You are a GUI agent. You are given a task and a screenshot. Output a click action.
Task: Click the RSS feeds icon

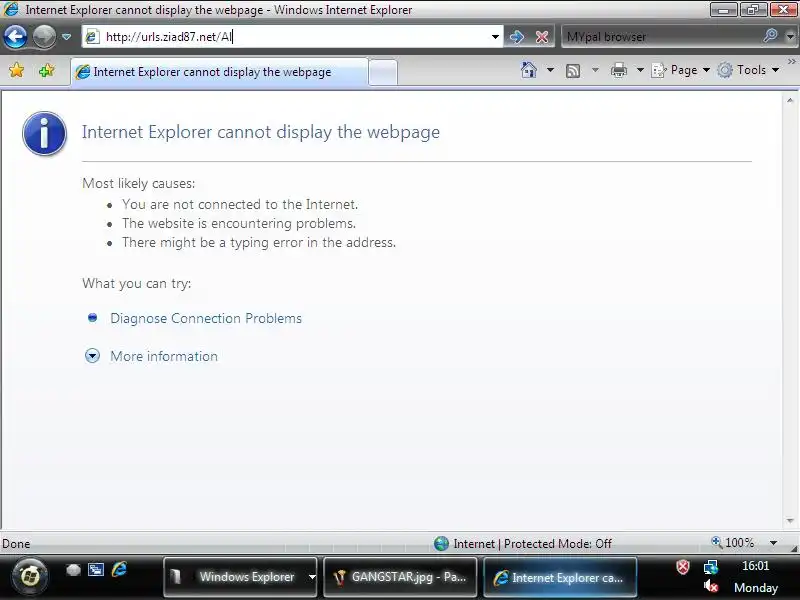[573, 70]
